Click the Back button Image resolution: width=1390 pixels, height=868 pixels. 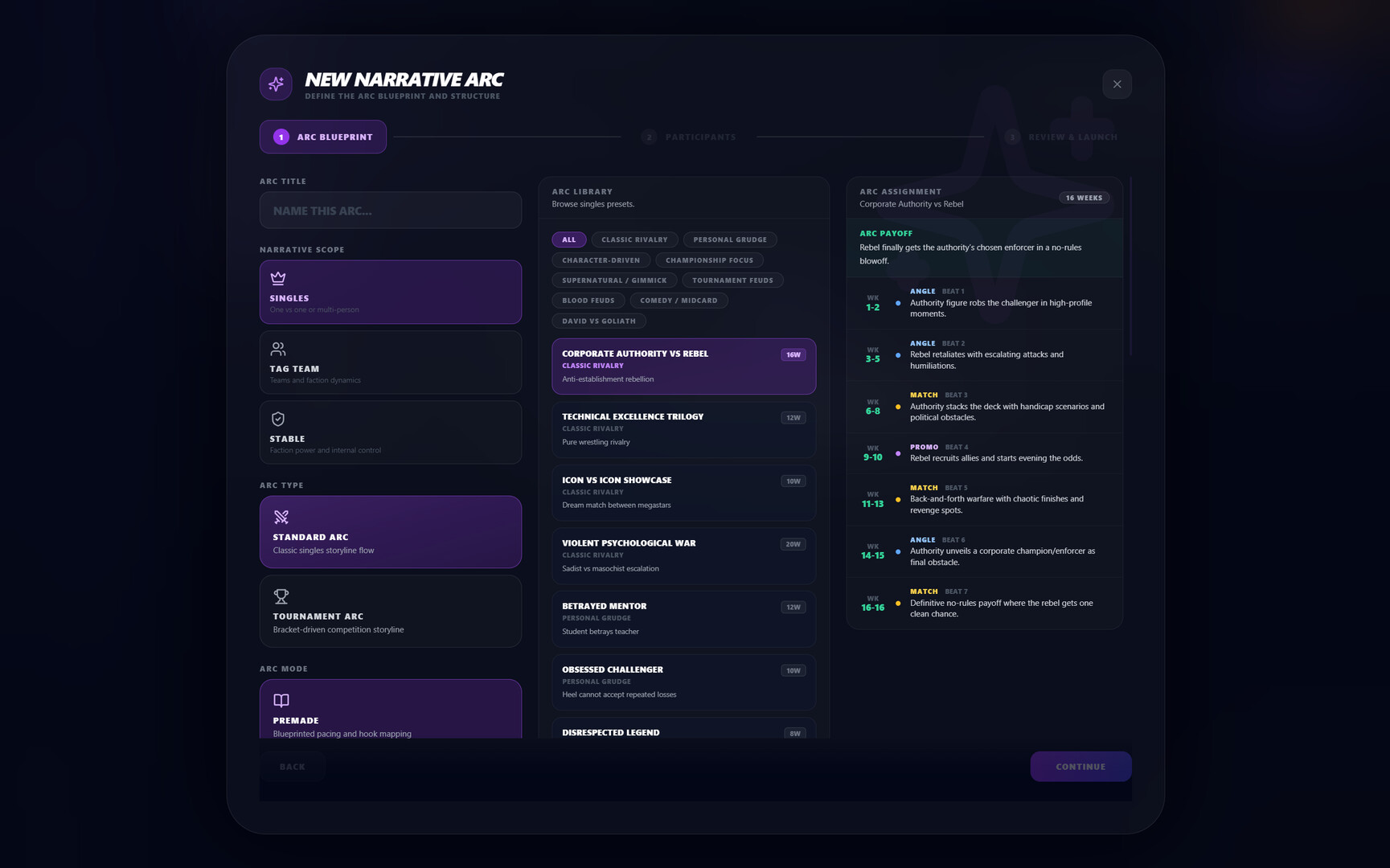(x=292, y=767)
